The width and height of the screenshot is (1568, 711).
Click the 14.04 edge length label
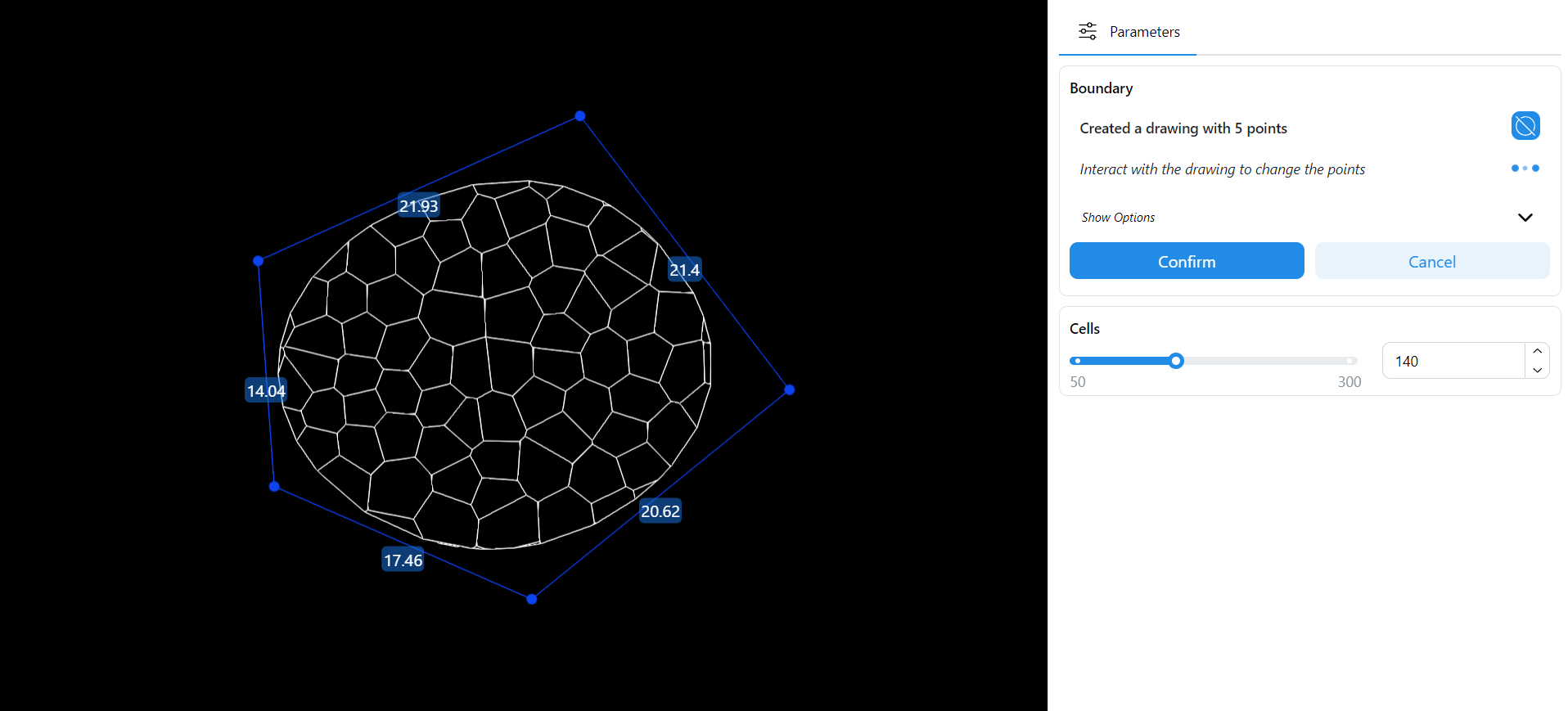(266, 391)
